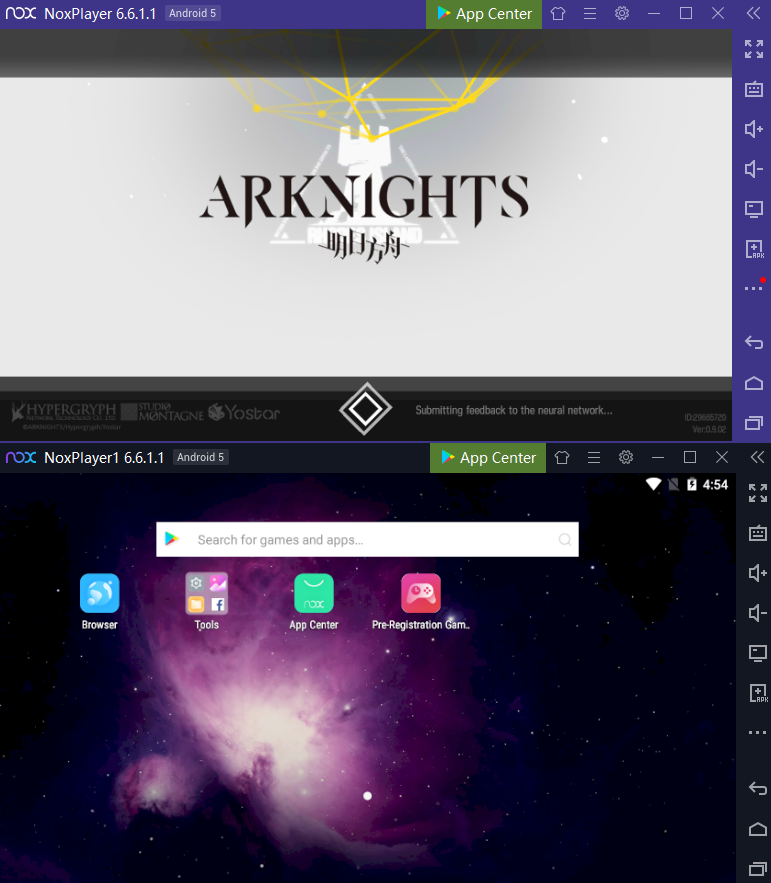771x883 pixels.
Task: Decrease volume in NoxPlayer1 sidebar
Action: [x=757, y=613]
